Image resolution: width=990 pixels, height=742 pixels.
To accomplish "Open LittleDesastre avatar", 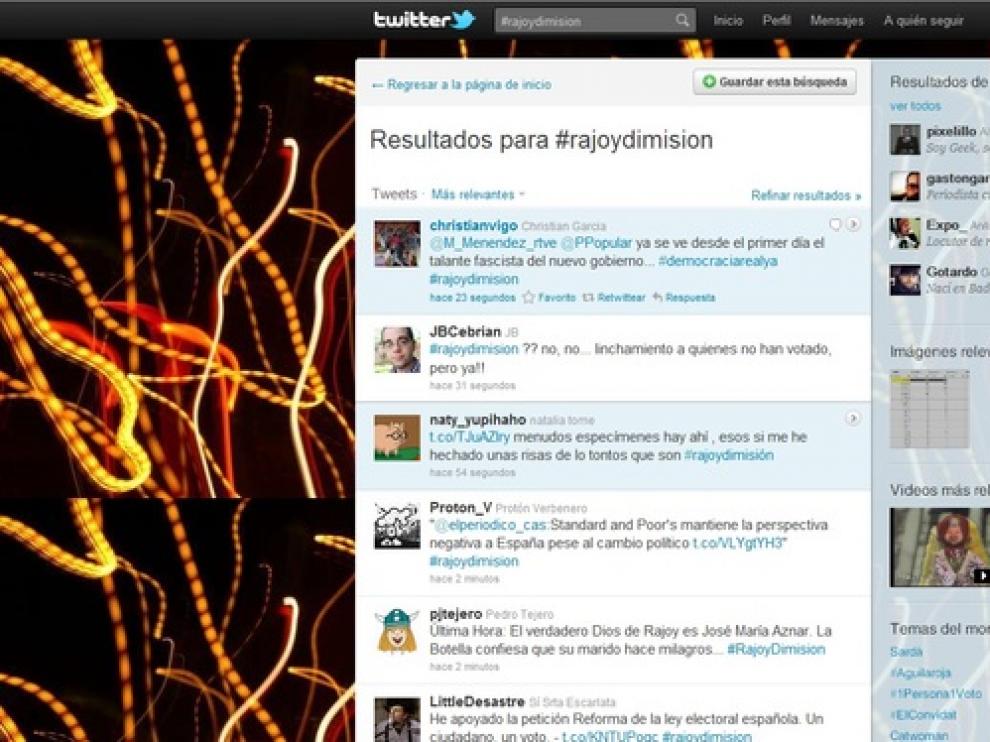I will click(x=397, y=719).
